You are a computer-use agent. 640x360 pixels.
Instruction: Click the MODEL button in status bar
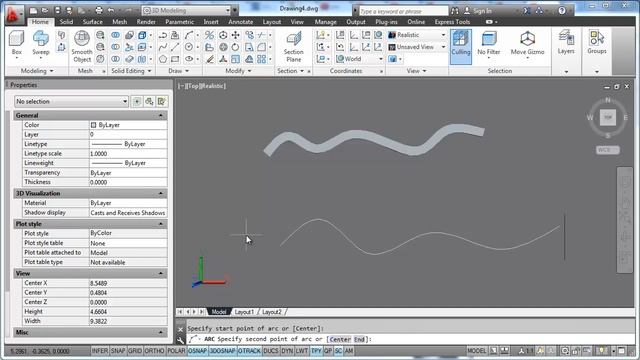coord(477,351)
